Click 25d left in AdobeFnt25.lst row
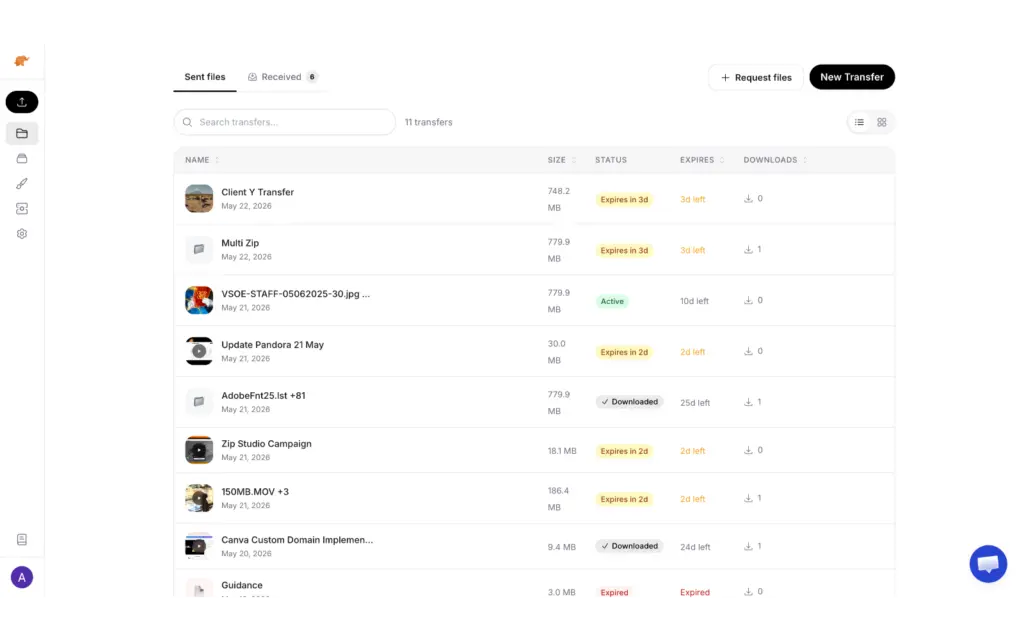Image resolution: width=1024 pixels, height=640 pixels. (x=695, y=403)
